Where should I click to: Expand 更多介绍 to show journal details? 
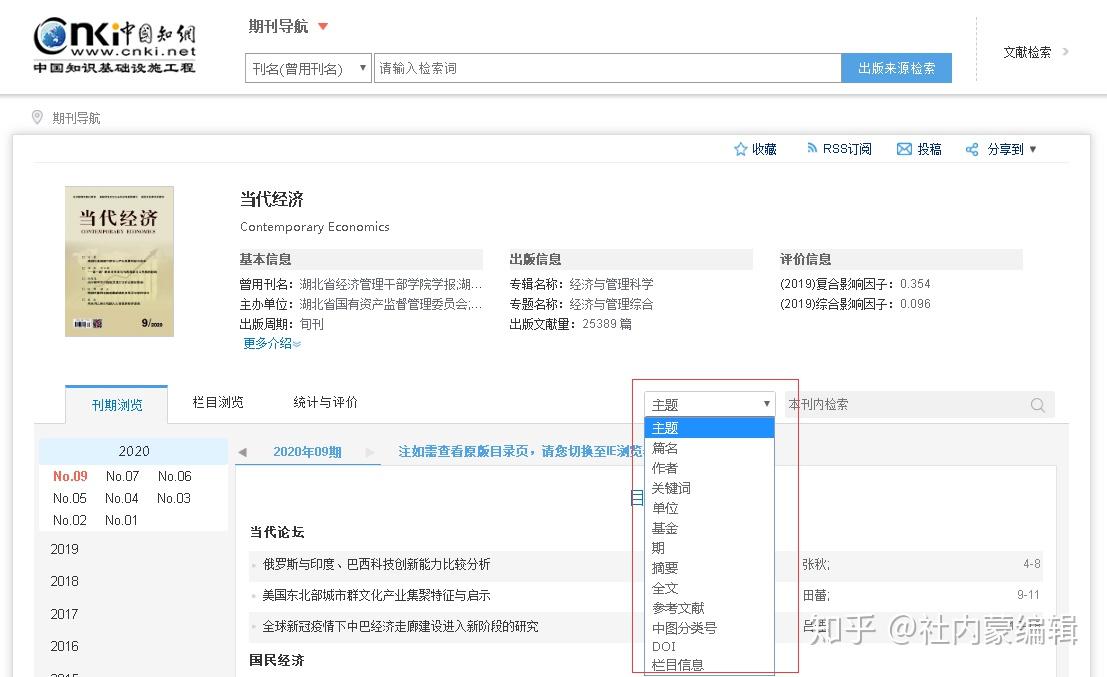point(269,343)
